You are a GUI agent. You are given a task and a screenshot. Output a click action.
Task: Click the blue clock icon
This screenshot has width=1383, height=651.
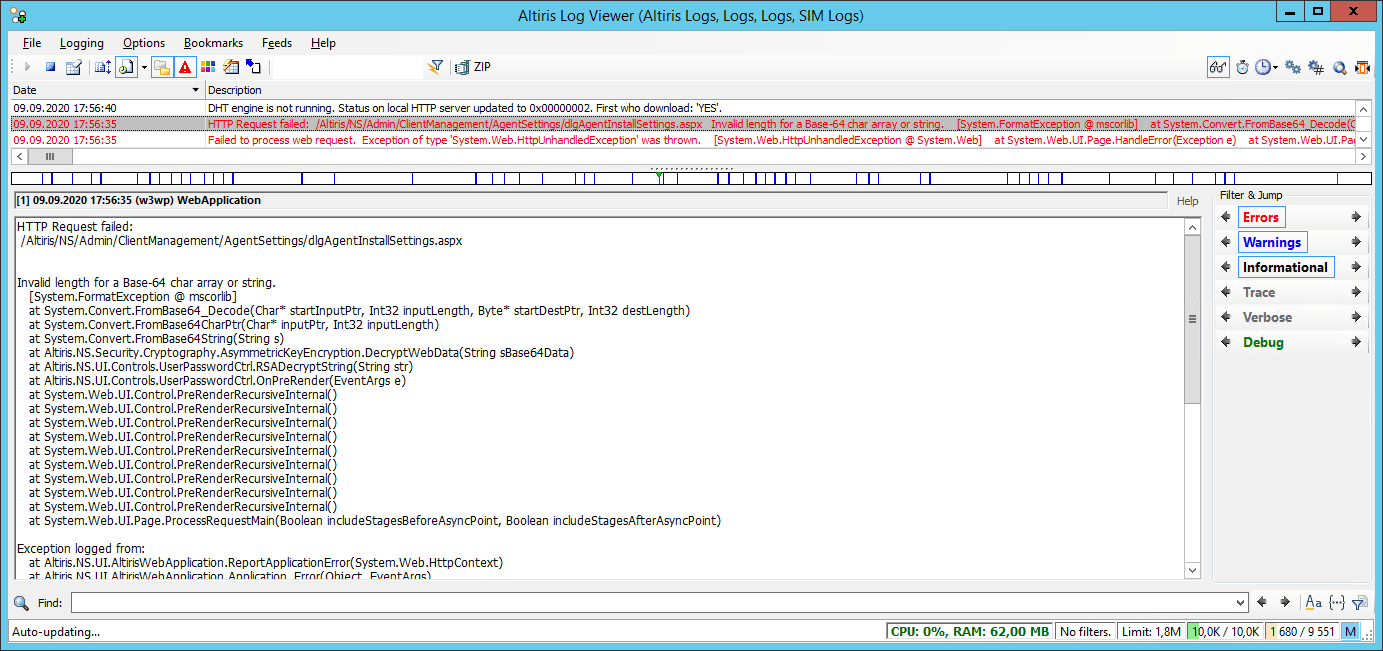pos(1263,67)
